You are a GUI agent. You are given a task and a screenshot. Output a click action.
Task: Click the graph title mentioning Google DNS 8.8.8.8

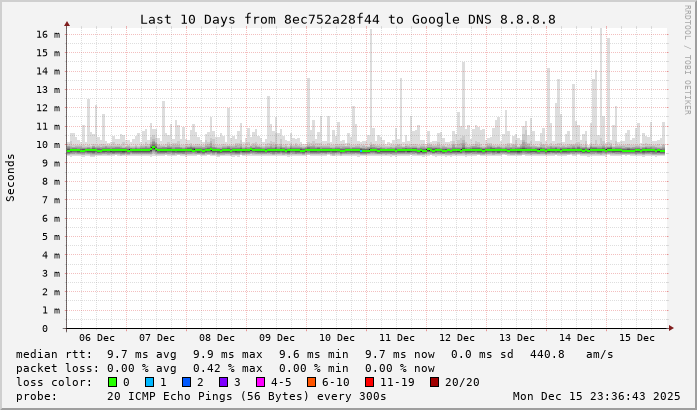[347, 19]
